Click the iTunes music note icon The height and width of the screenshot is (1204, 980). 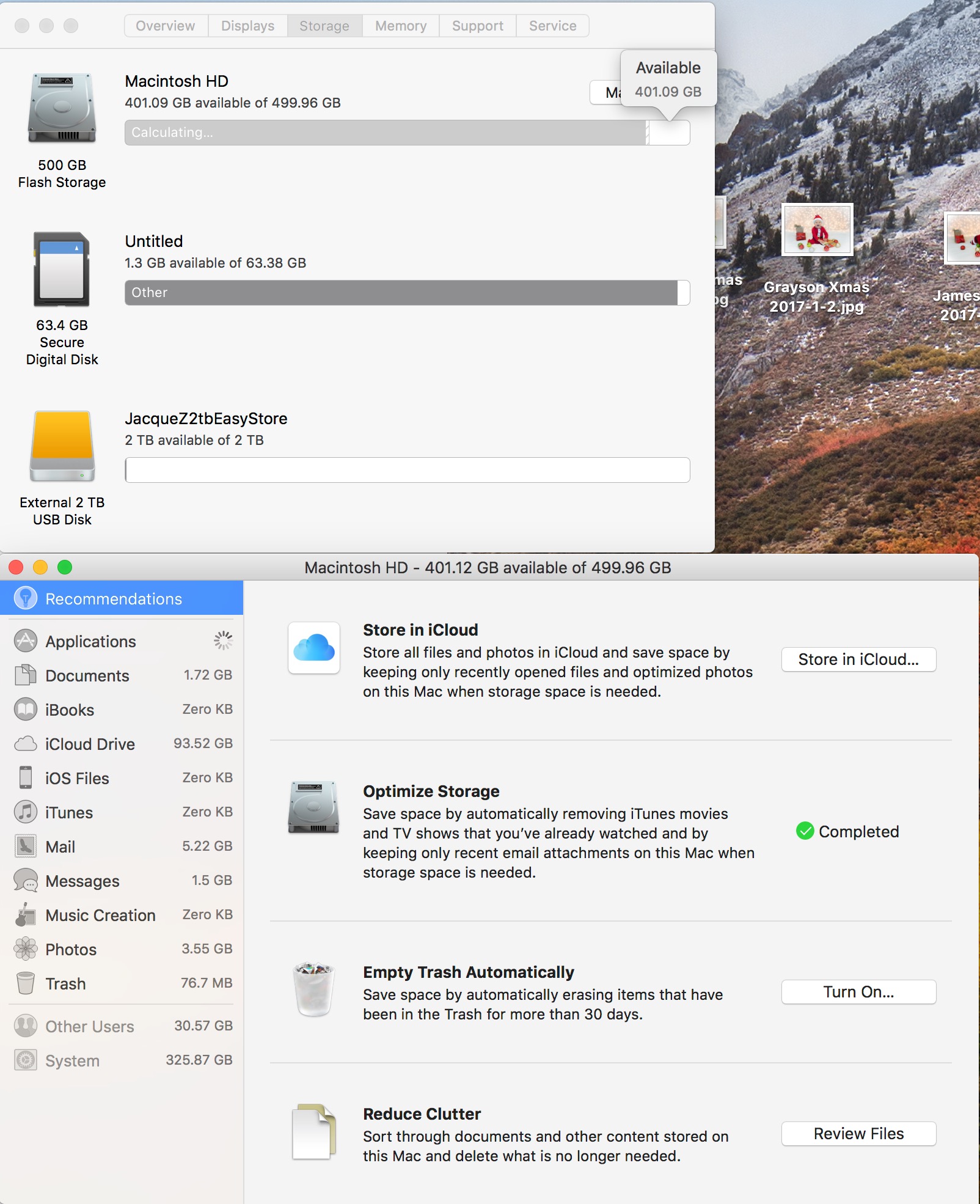click(x=26, y=812)
